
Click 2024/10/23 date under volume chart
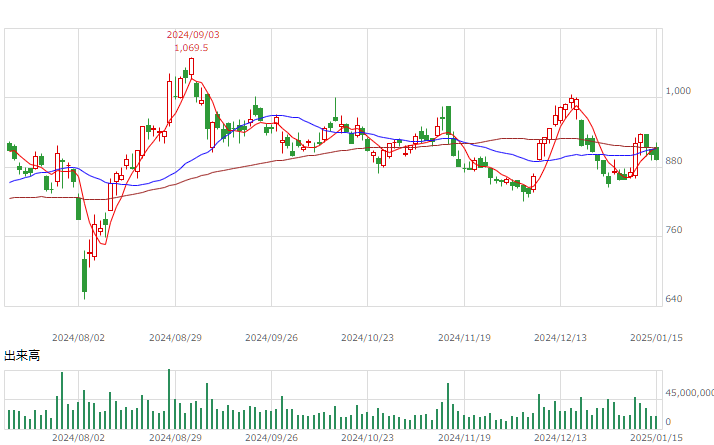[x=367, y=438]
